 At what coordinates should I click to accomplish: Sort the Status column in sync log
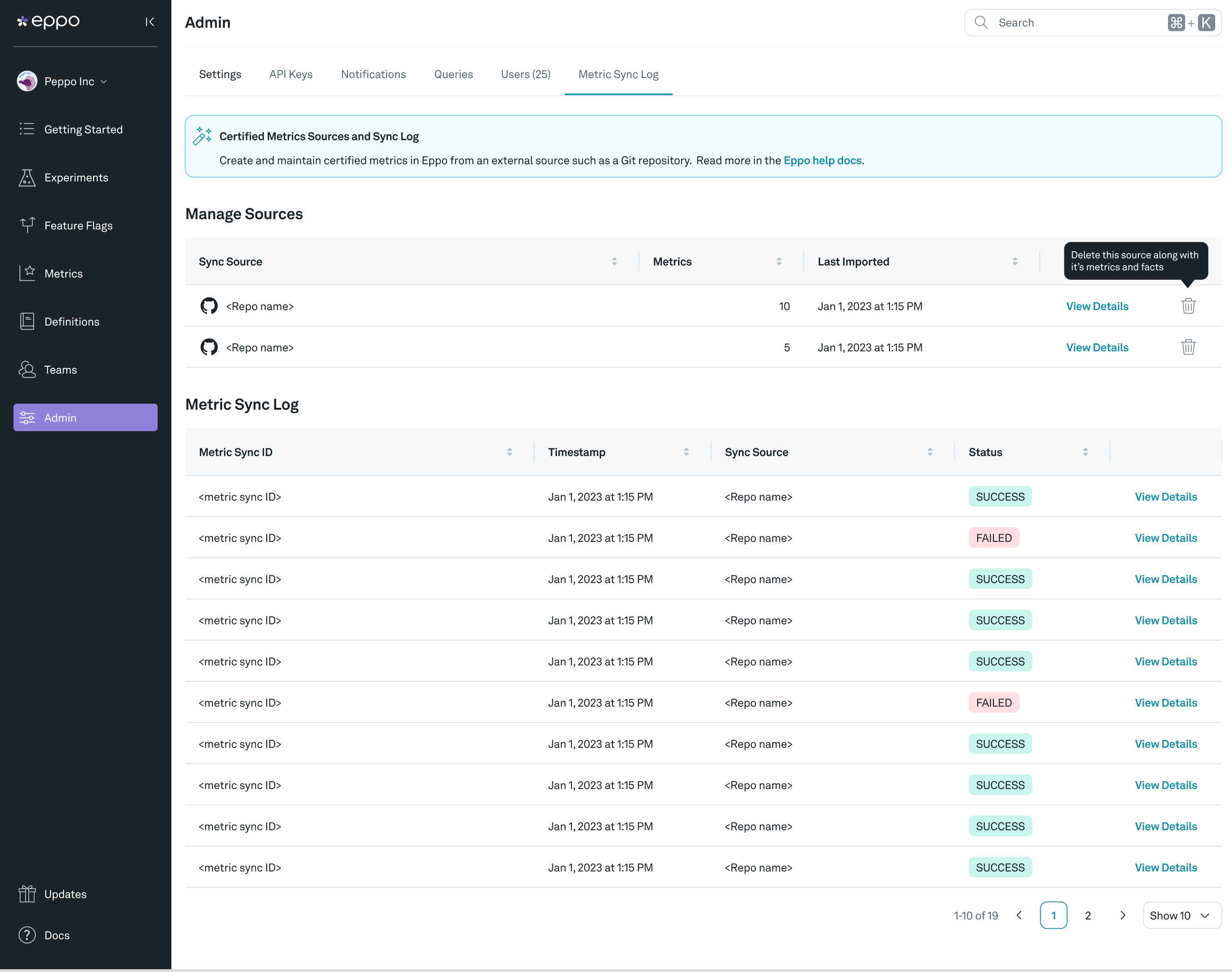point(1085,451)
